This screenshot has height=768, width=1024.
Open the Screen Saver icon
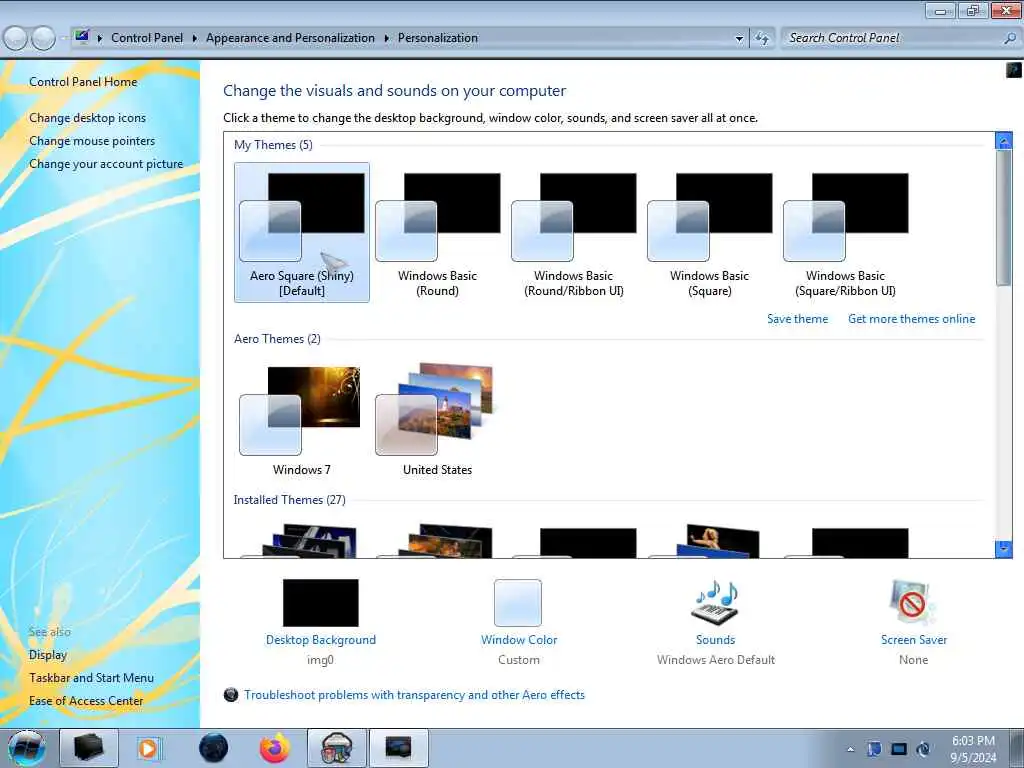point(912,603)
